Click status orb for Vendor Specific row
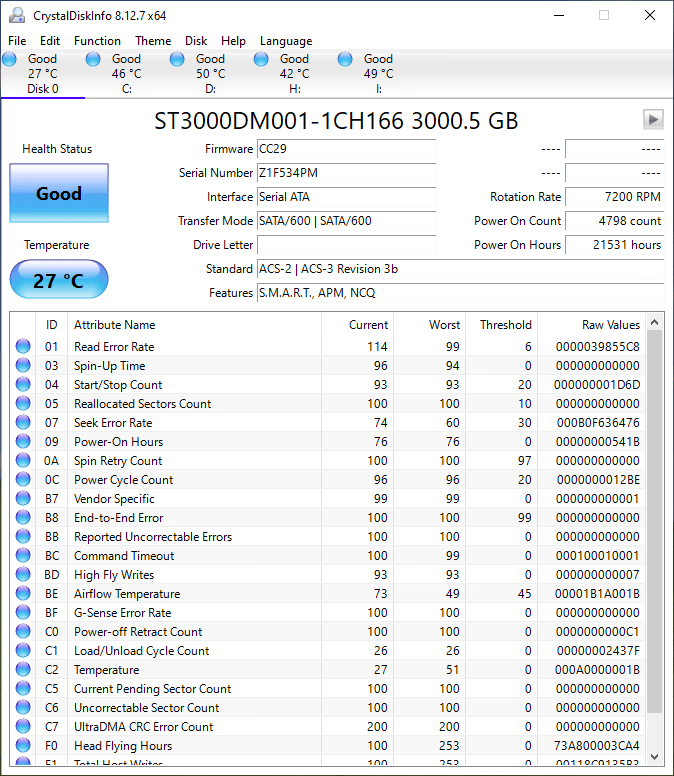Screen dimensions: 674x776 pyautogui.click(x=23, y=498)
